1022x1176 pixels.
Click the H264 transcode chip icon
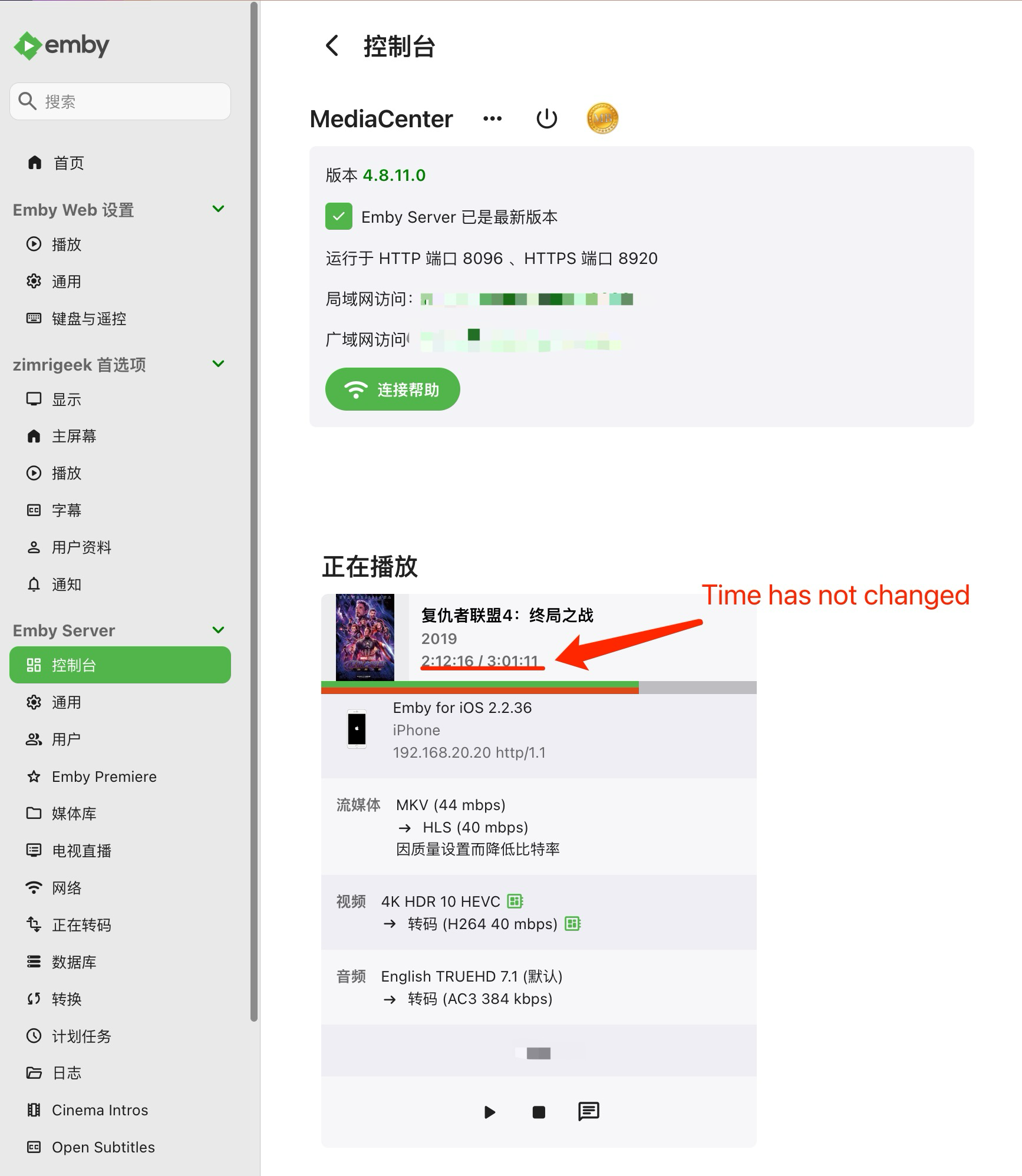click(x=573, y=923)
